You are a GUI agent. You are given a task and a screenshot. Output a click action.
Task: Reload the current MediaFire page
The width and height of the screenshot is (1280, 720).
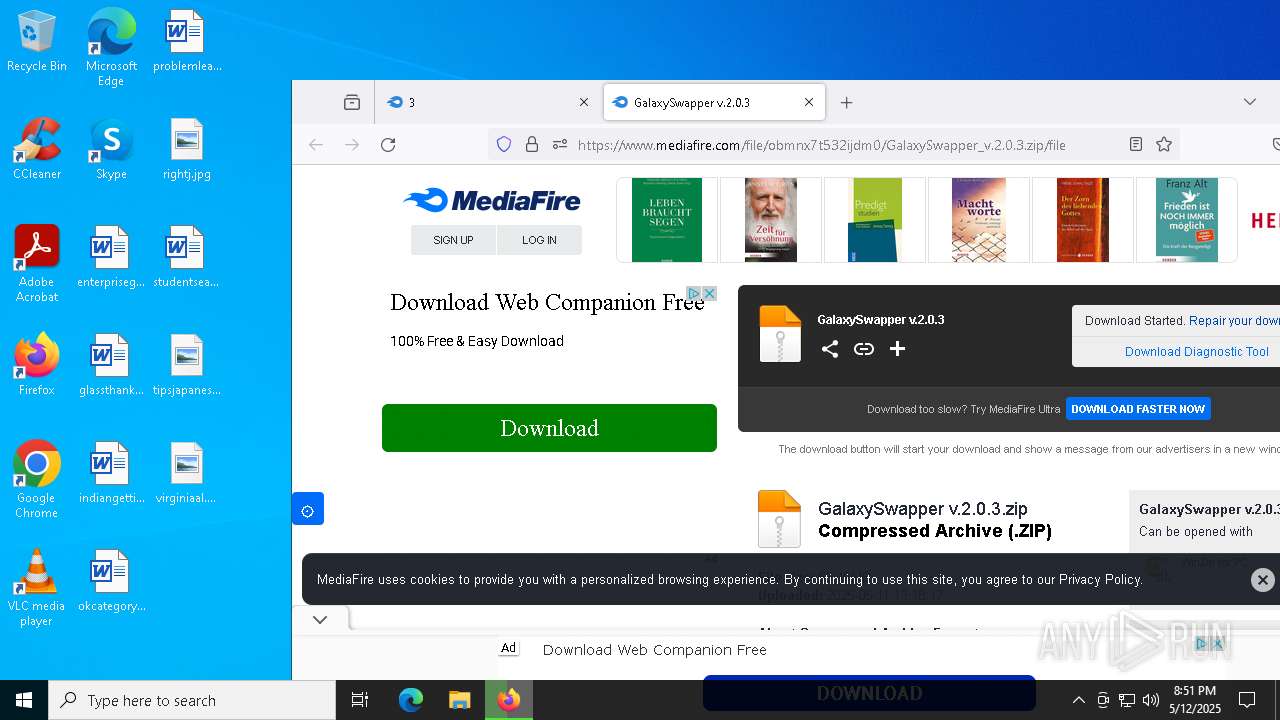pyautogui.click(x=388, y=145)
